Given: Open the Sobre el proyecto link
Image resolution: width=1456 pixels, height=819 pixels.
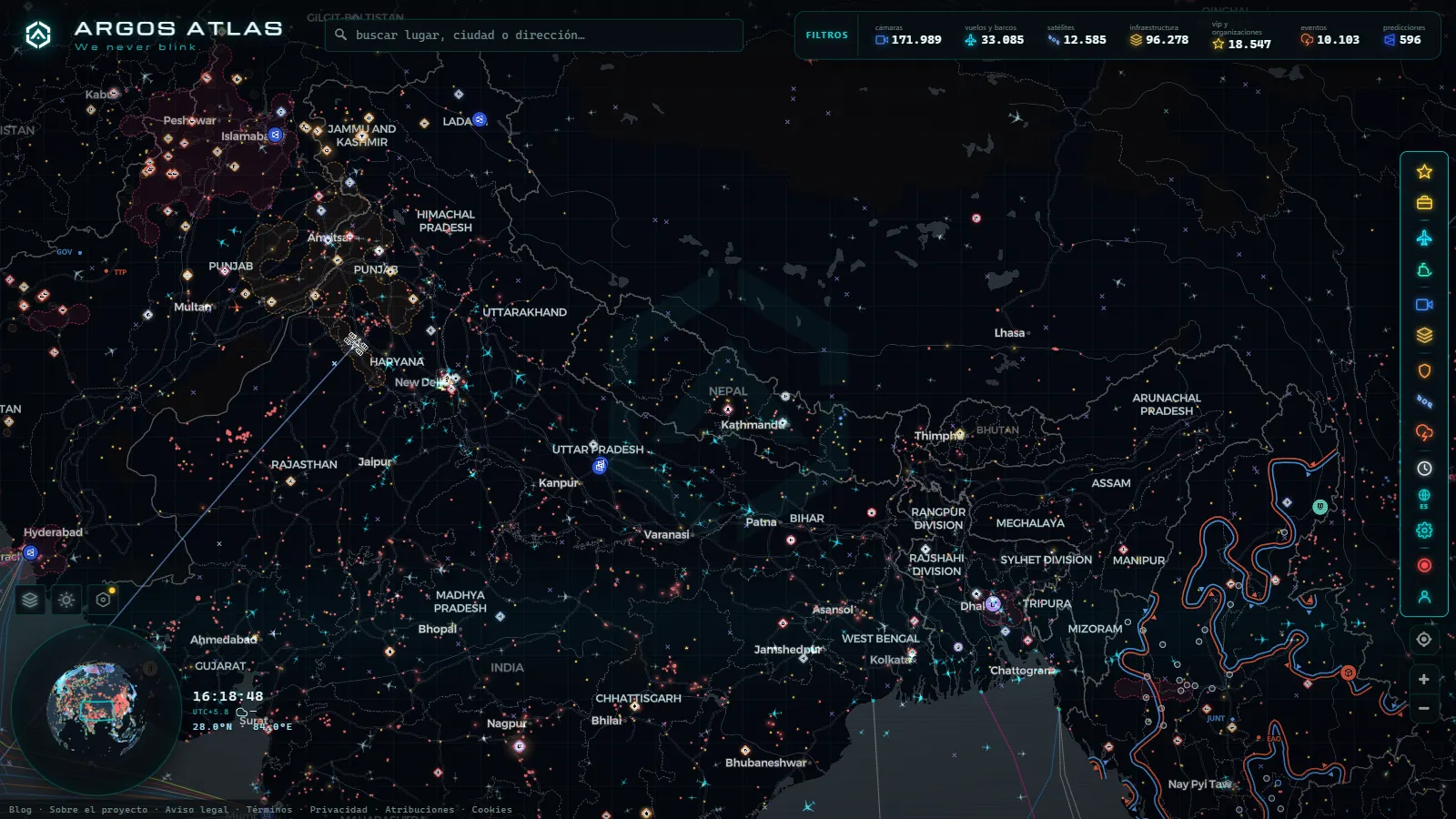Looking at the screenshot, I should coord(98,810).
